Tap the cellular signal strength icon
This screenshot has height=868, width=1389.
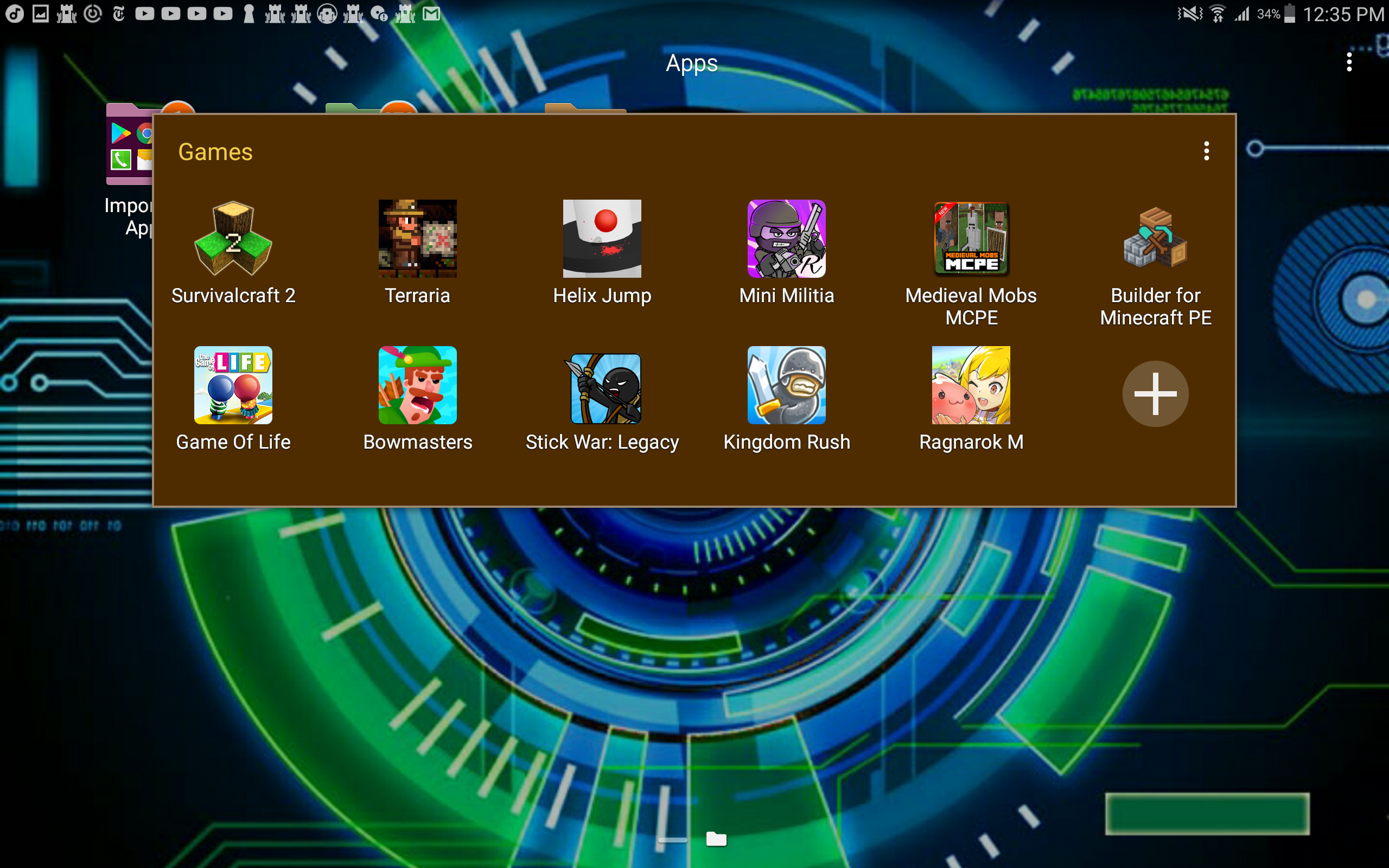coord(1241,14)
